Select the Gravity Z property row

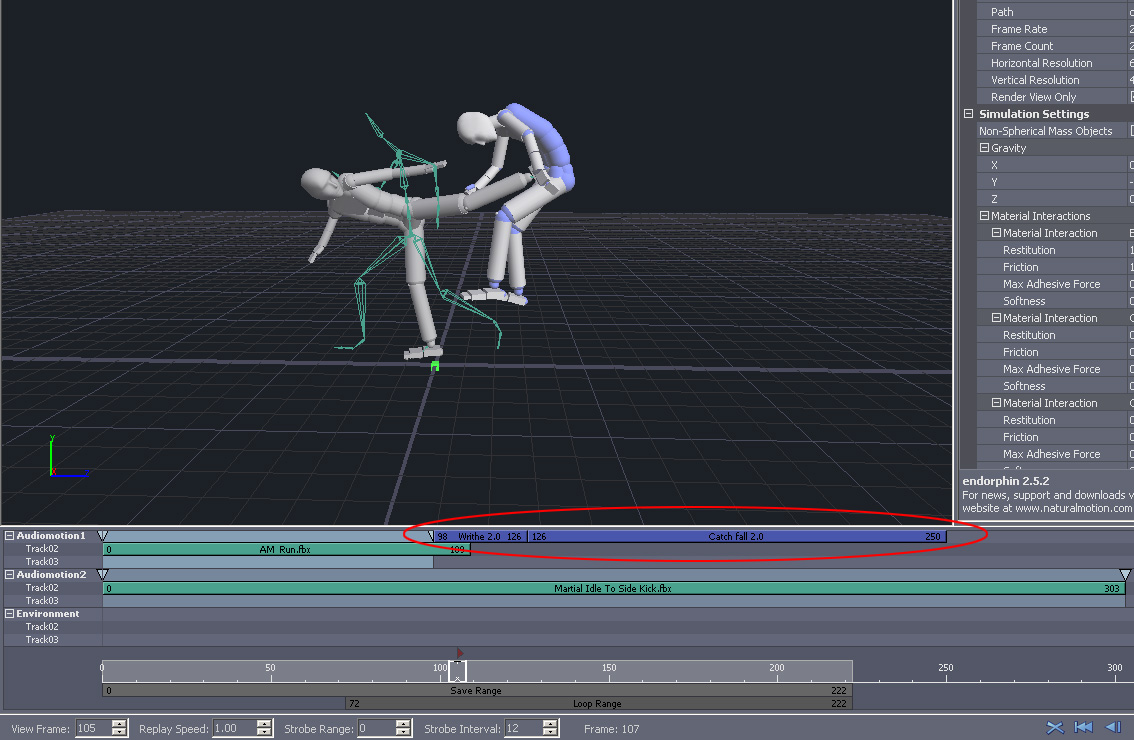[x=1055, y=199]
